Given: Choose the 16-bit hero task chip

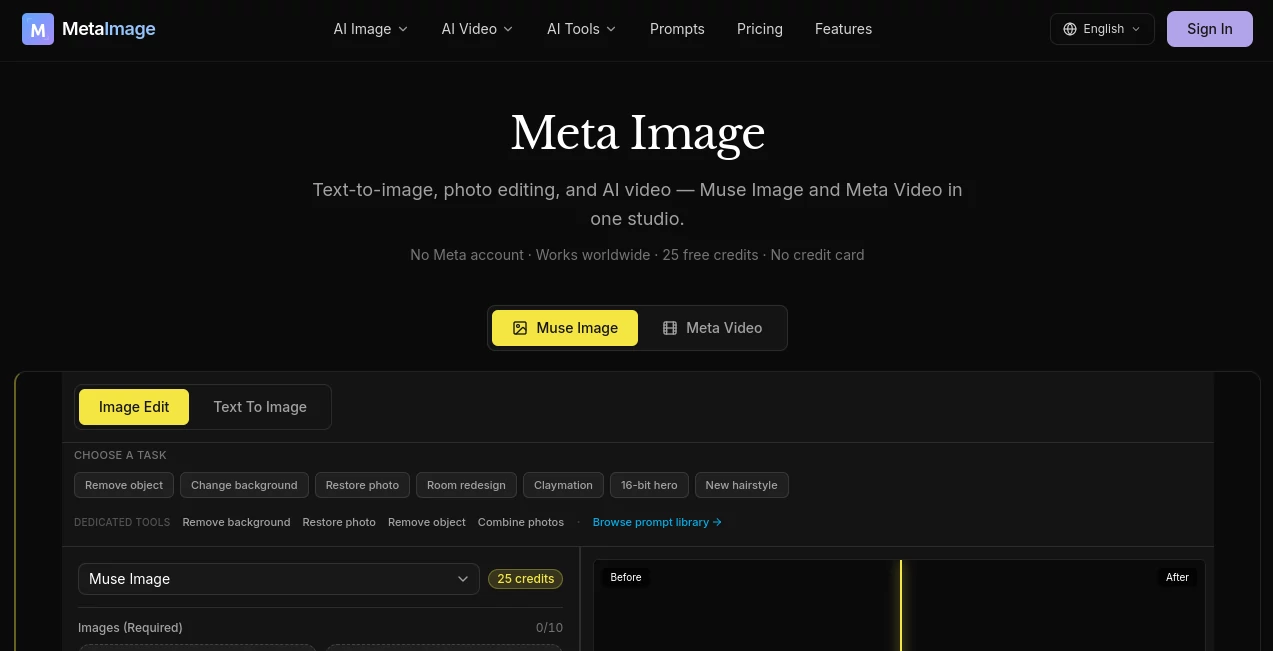Looking at the screenshot, I should point(649,485).
